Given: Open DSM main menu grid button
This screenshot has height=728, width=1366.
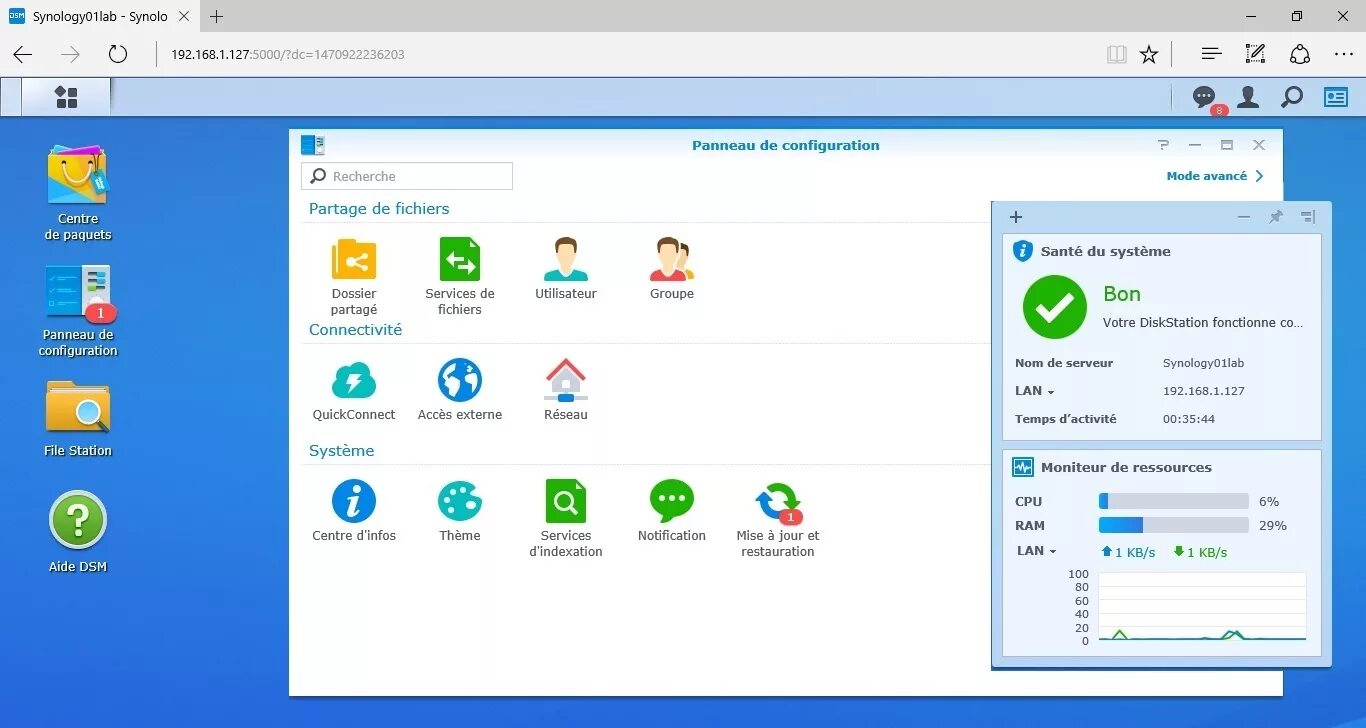Looking at the screenshot, I should [x=66, y=97].
